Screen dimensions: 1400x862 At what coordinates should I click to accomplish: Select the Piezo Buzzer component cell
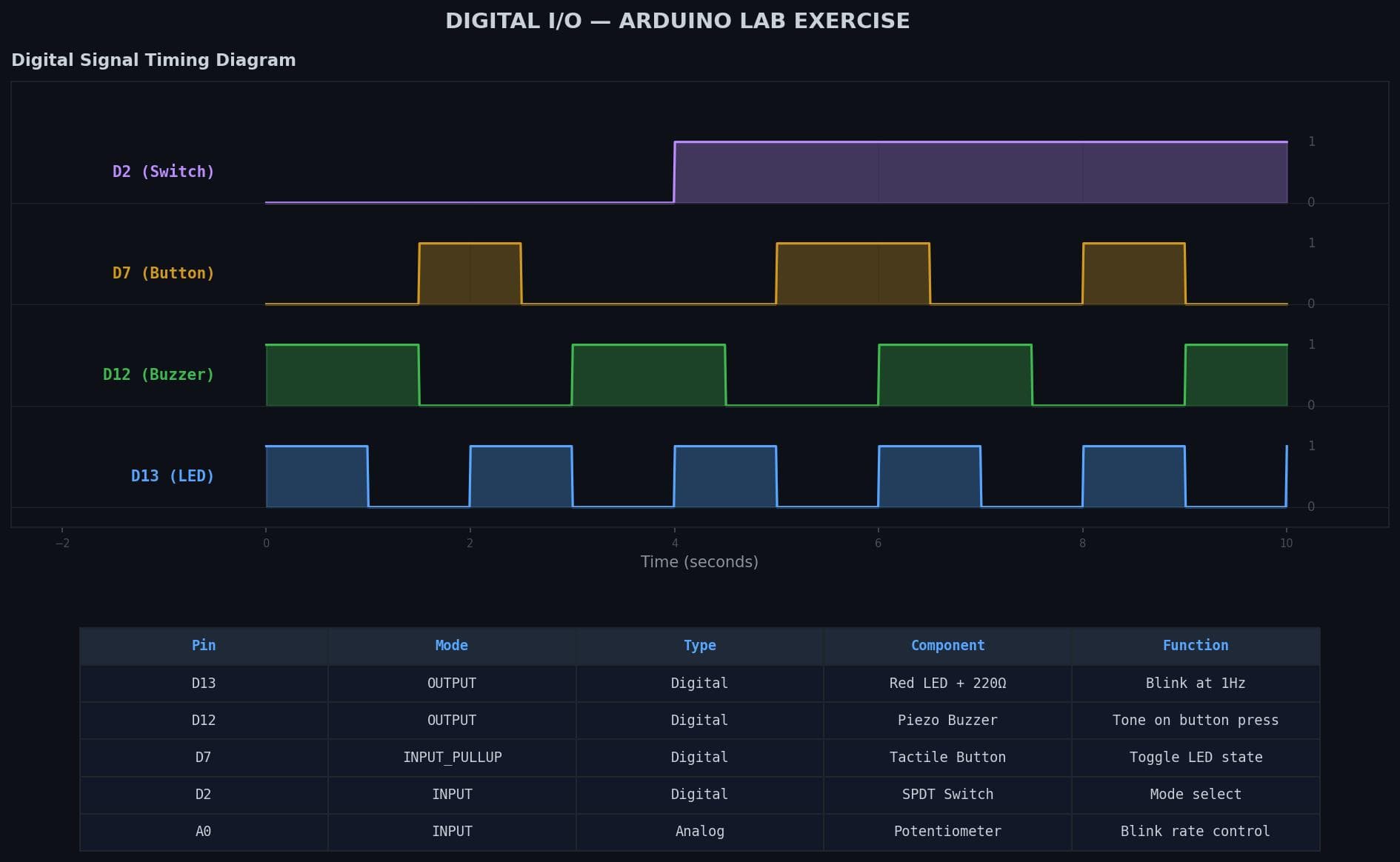pos(947,721)
